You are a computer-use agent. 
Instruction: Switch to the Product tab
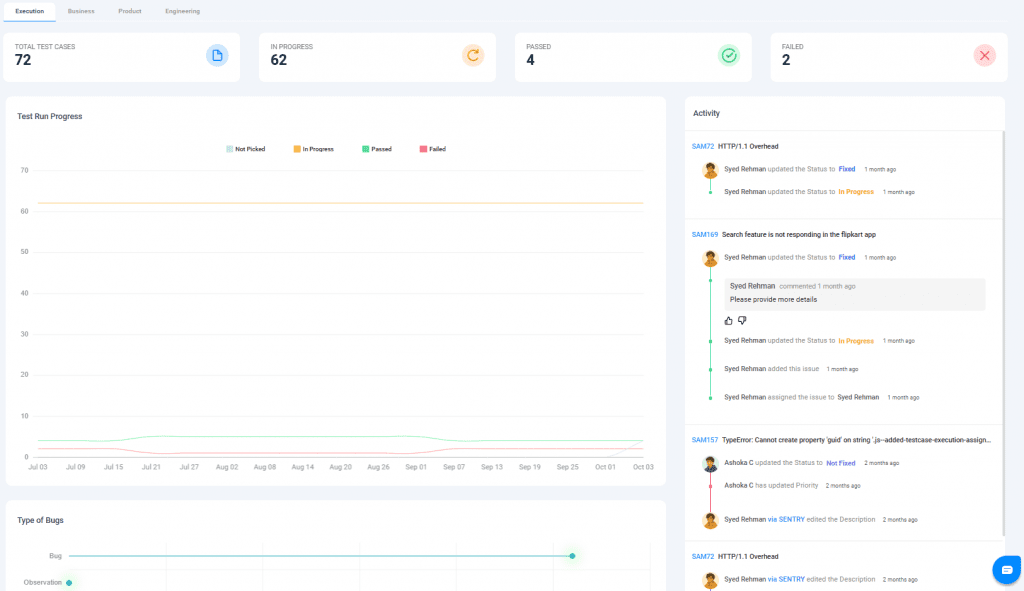click(129, 11)
